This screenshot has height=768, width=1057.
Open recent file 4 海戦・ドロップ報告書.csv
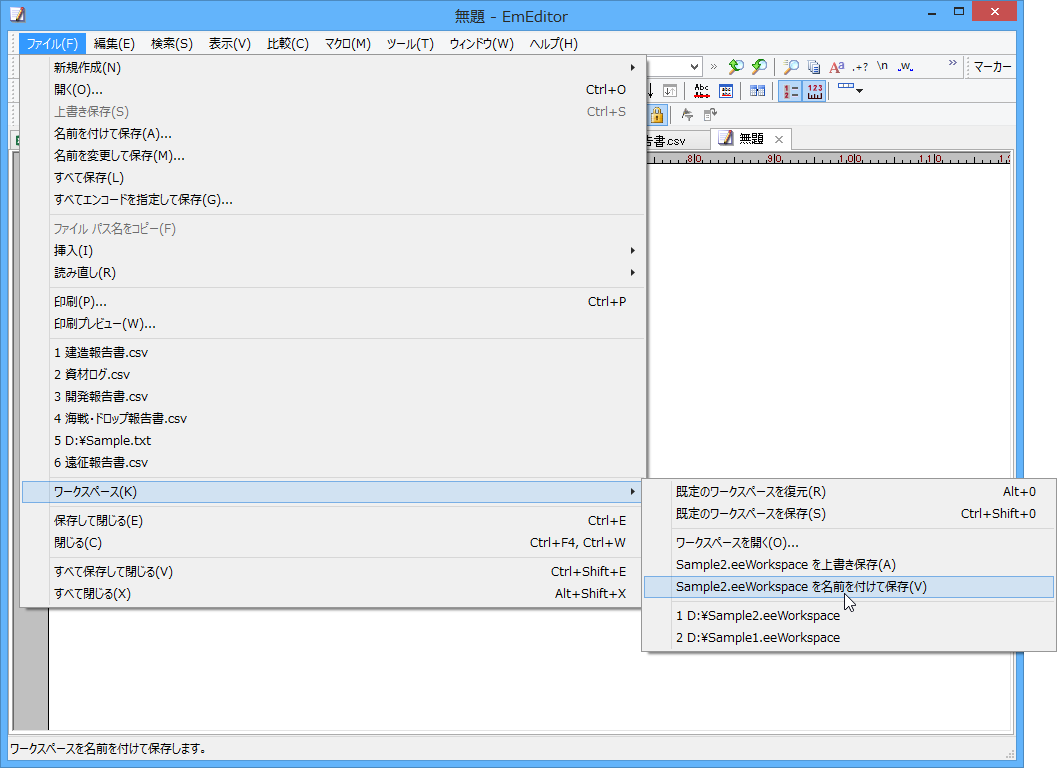coord(333,419)
